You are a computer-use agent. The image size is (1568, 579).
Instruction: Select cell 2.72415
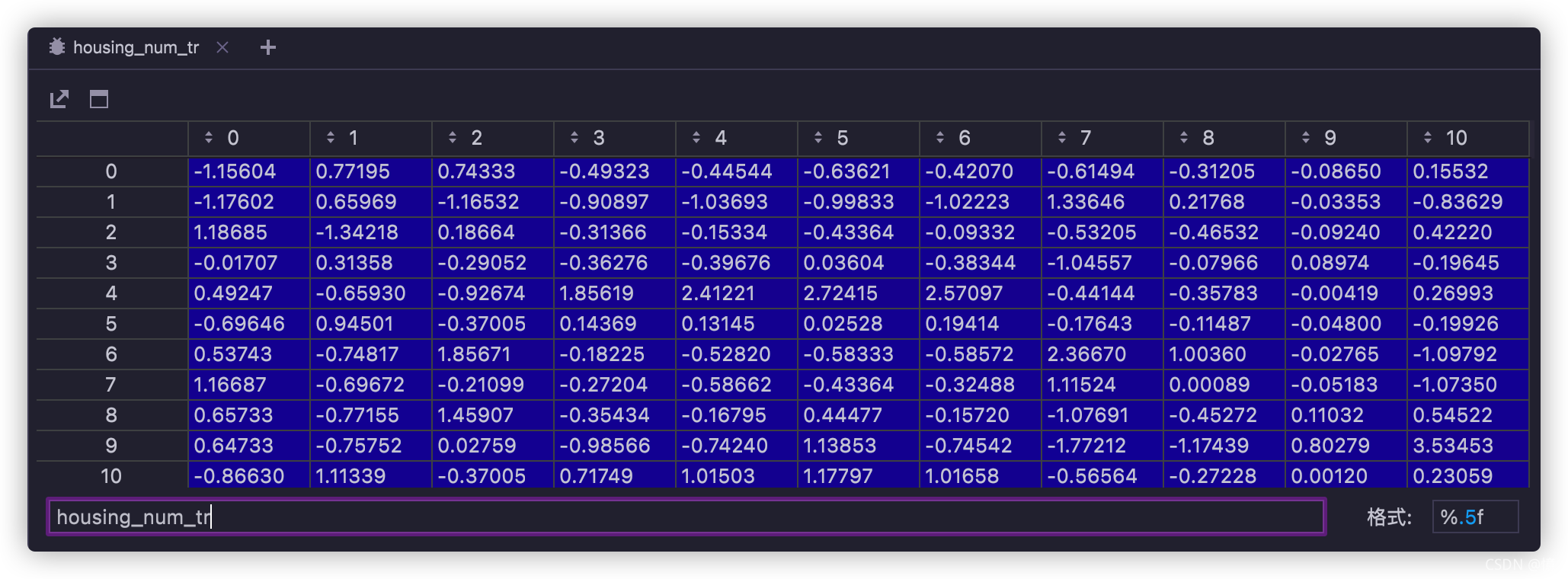(x=859, y=293)
